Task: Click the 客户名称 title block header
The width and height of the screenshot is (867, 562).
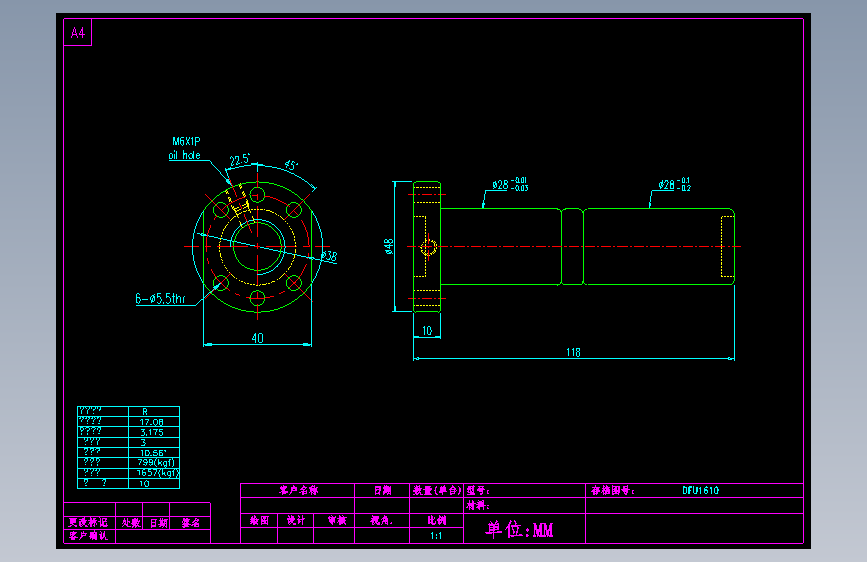Action: (299, 490)
